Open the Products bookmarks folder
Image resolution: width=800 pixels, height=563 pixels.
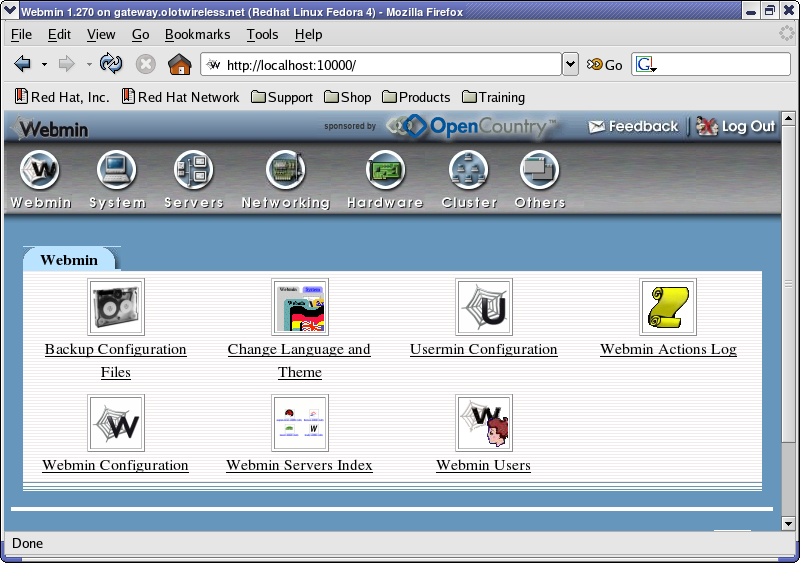[x=416, y=97]
